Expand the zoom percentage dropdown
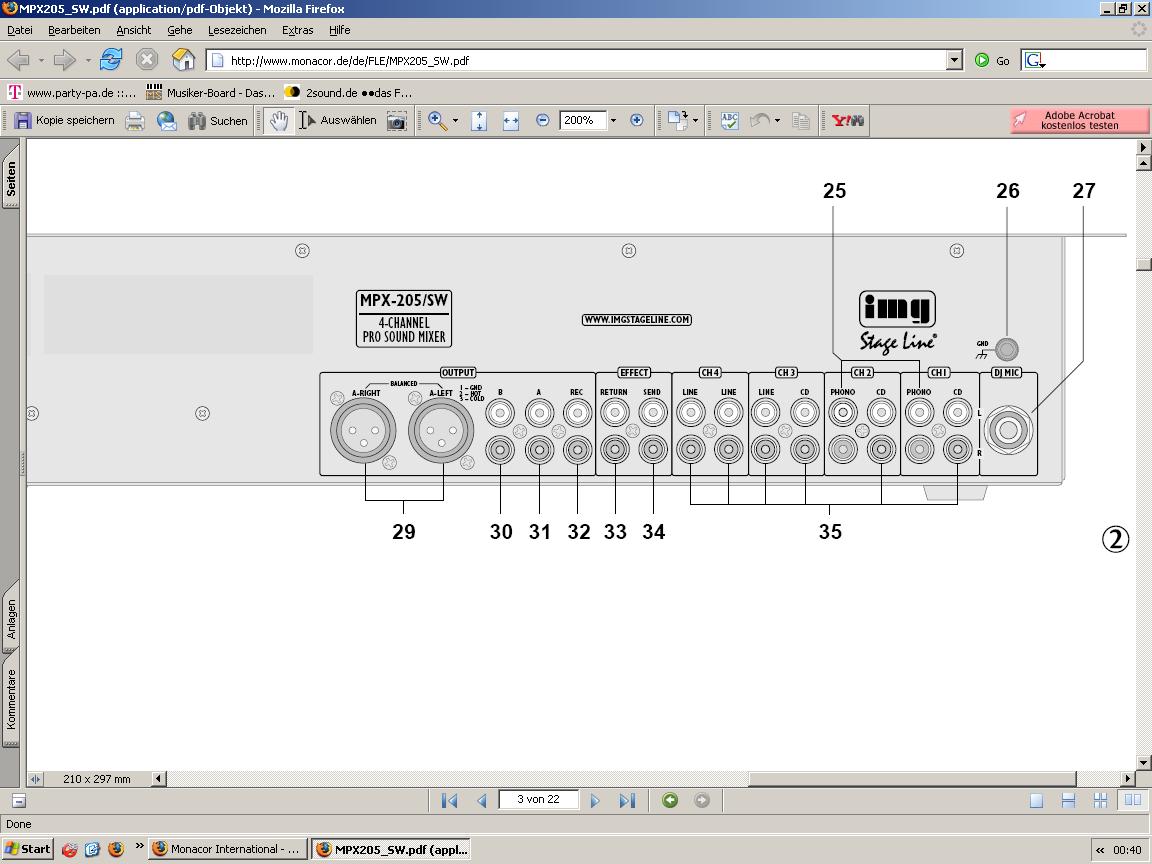1152x864 pixels. click(613, 120)
